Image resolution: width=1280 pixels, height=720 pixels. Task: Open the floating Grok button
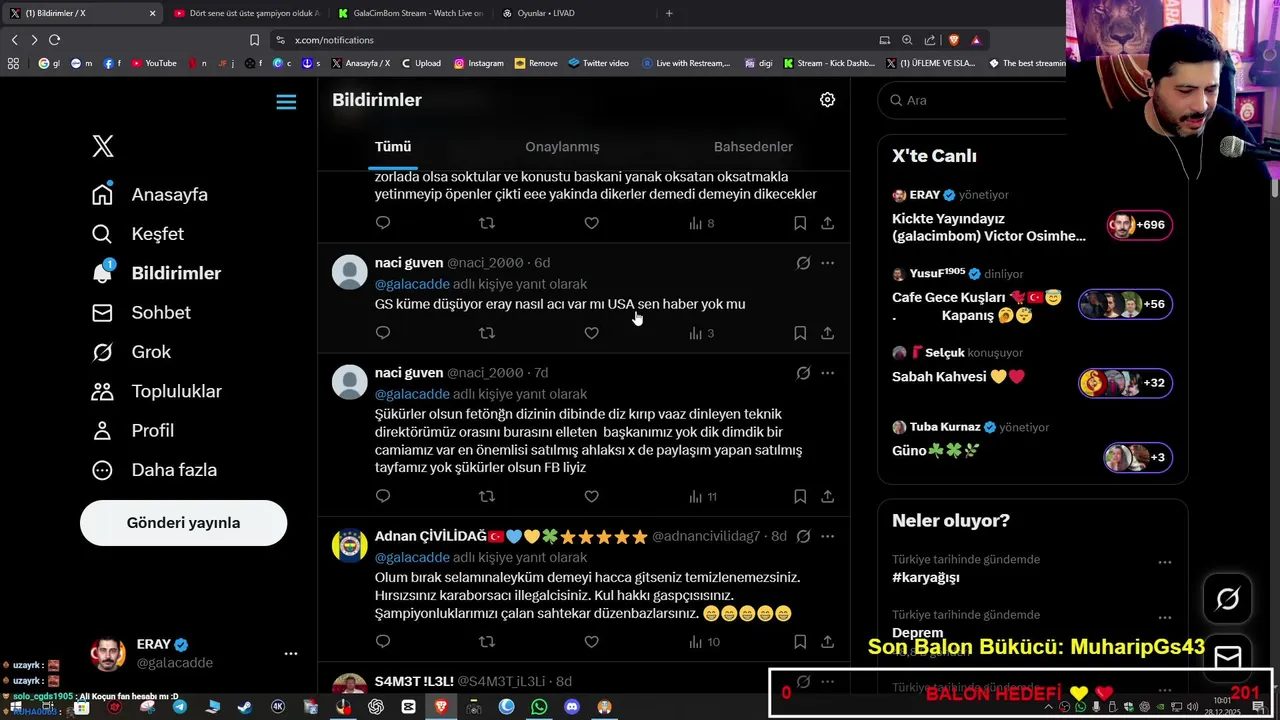pyautogui.click(x=1227, y=599)
